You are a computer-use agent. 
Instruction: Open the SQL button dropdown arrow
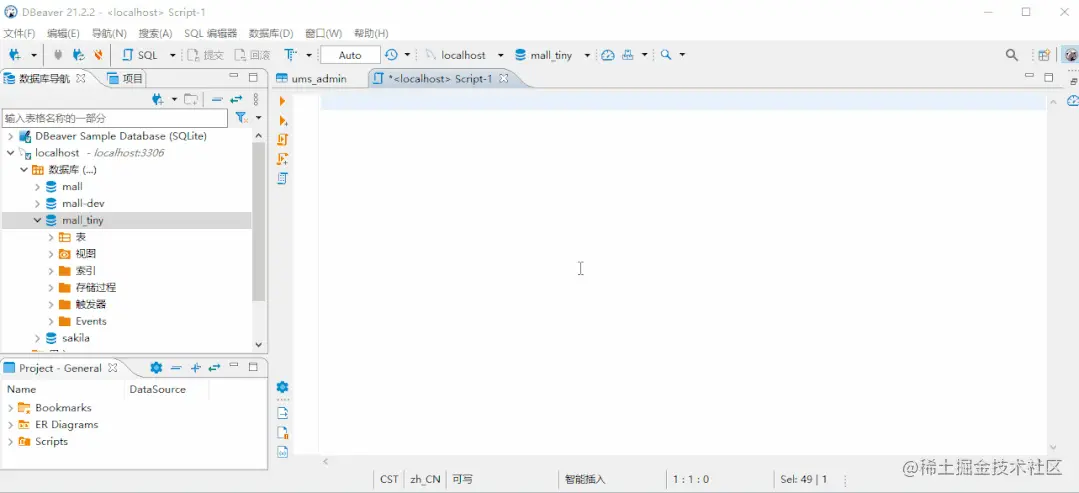tap(172, 55)
